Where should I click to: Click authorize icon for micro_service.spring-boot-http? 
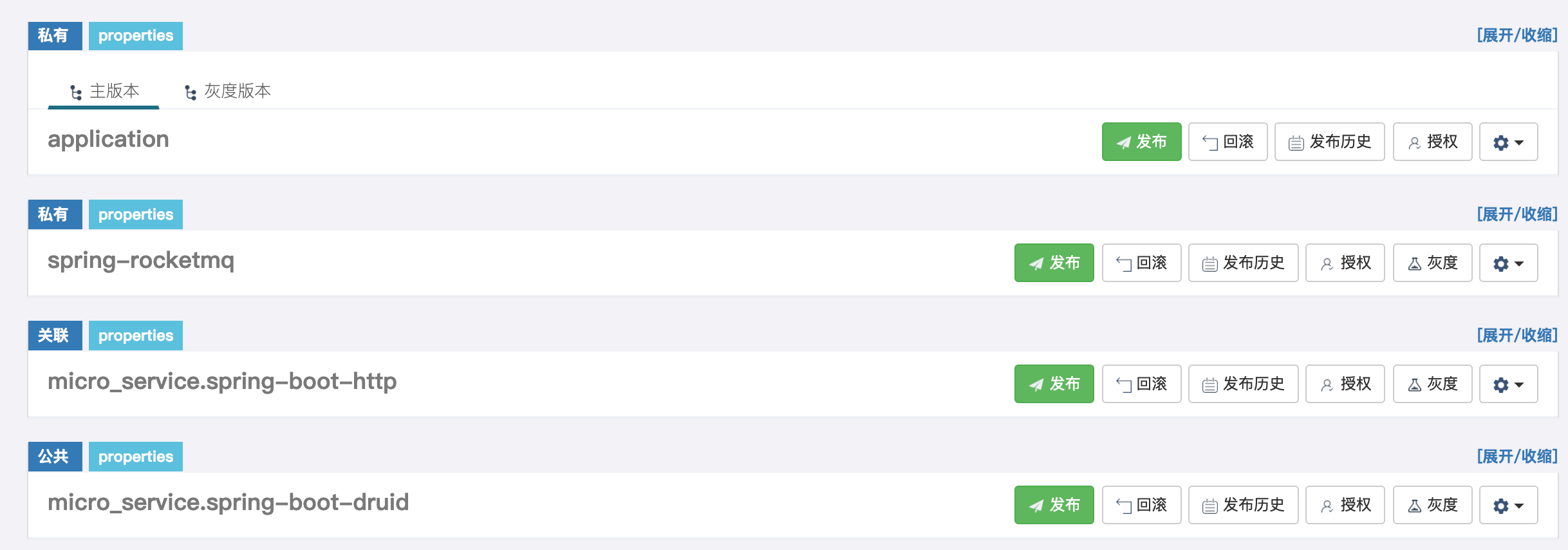tap(1327, 384)
